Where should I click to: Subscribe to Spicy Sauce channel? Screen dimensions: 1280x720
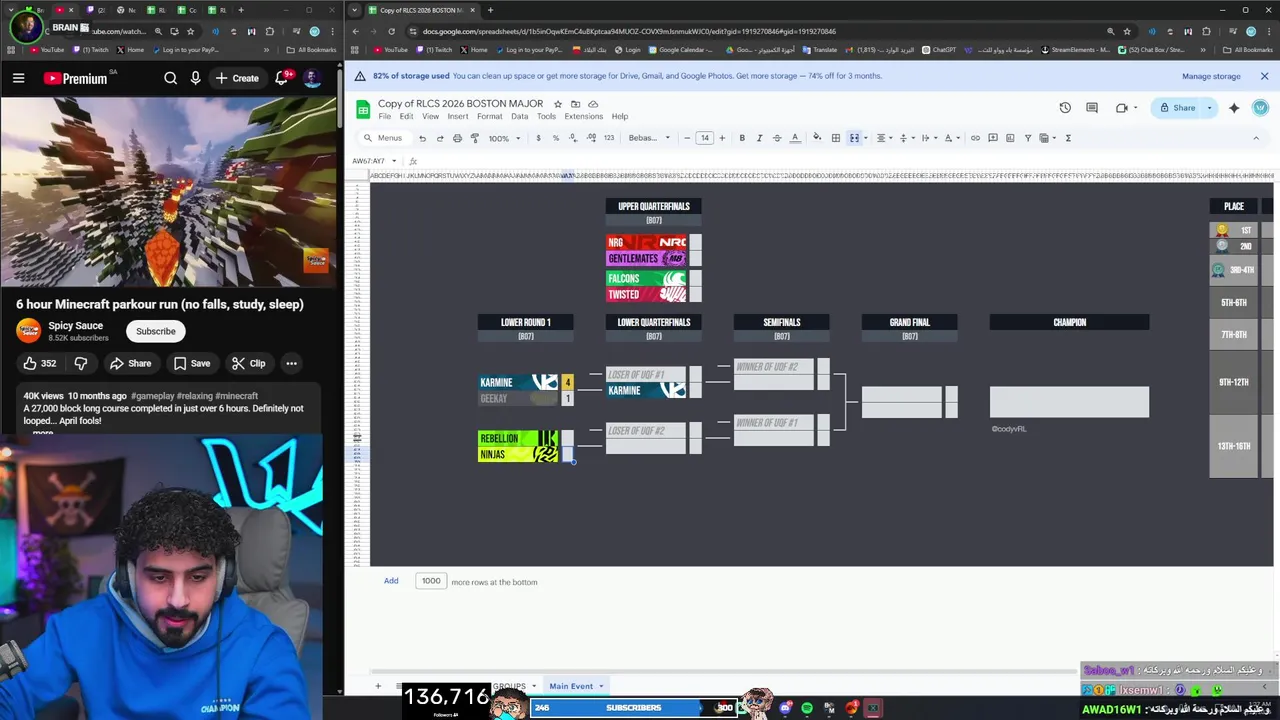[x=155, y=331]
